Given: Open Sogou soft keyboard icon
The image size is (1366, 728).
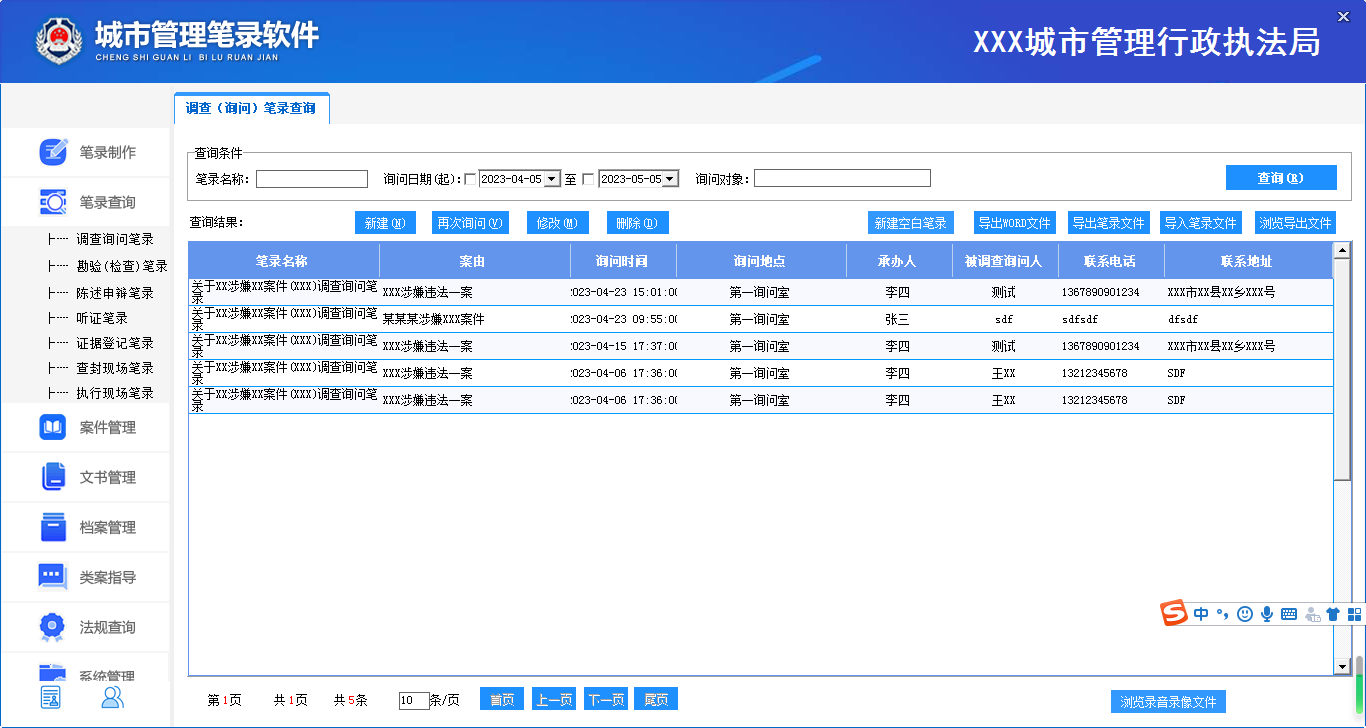Looking at the screenshot, I should click(1289, 614).
